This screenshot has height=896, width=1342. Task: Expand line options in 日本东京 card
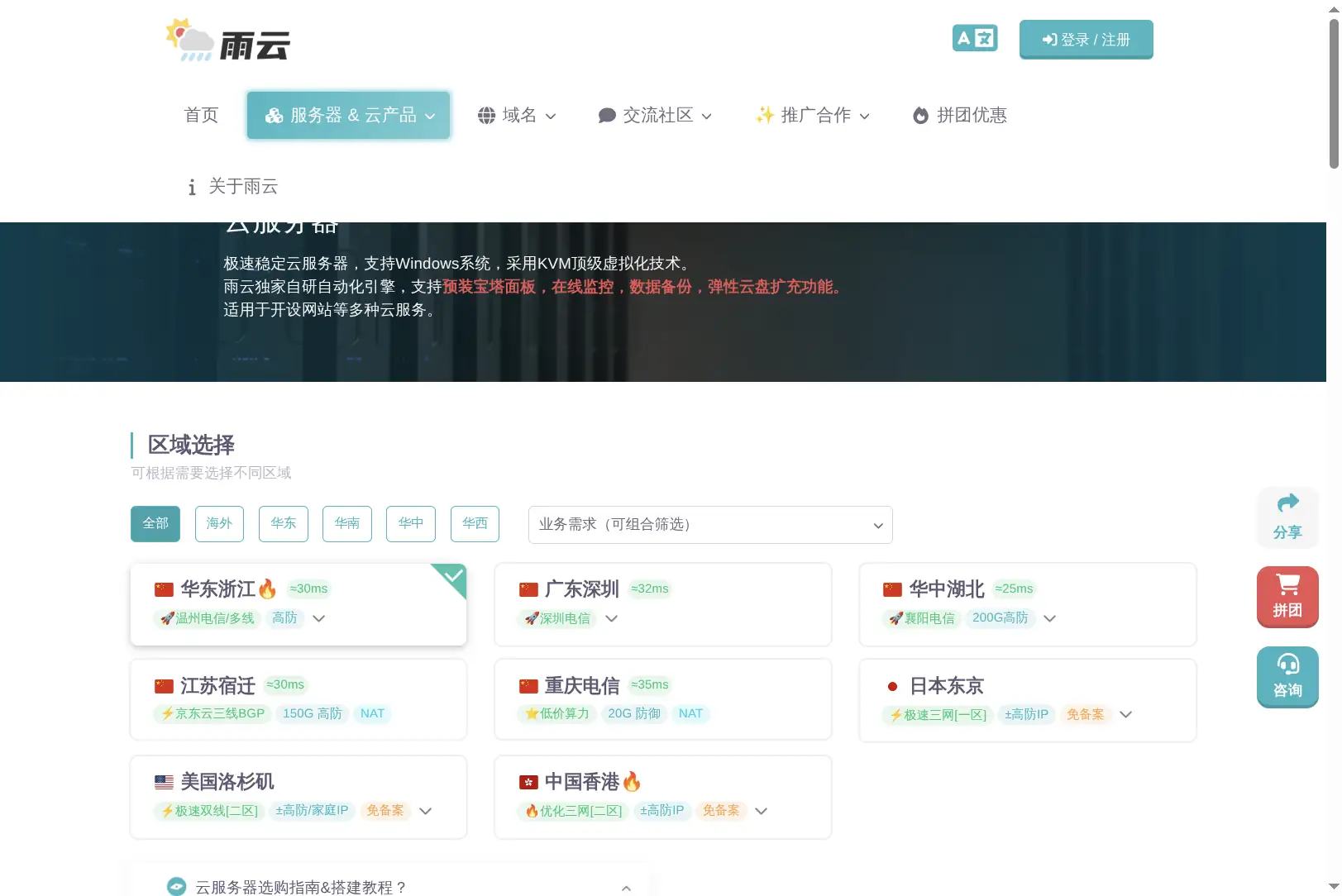point(1126,714)
